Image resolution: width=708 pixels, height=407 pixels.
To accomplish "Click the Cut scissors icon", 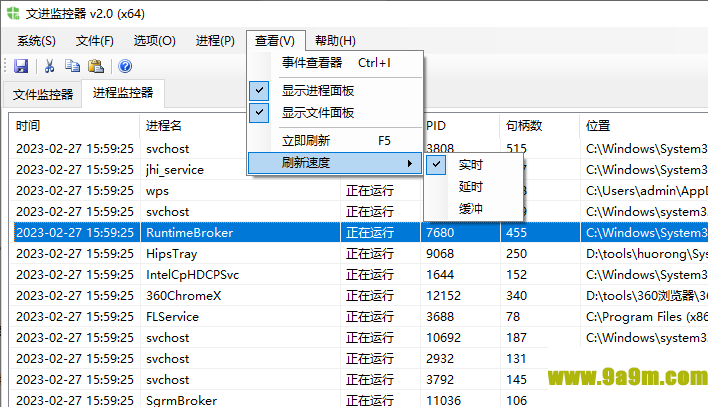I will (x=49, y=66).
